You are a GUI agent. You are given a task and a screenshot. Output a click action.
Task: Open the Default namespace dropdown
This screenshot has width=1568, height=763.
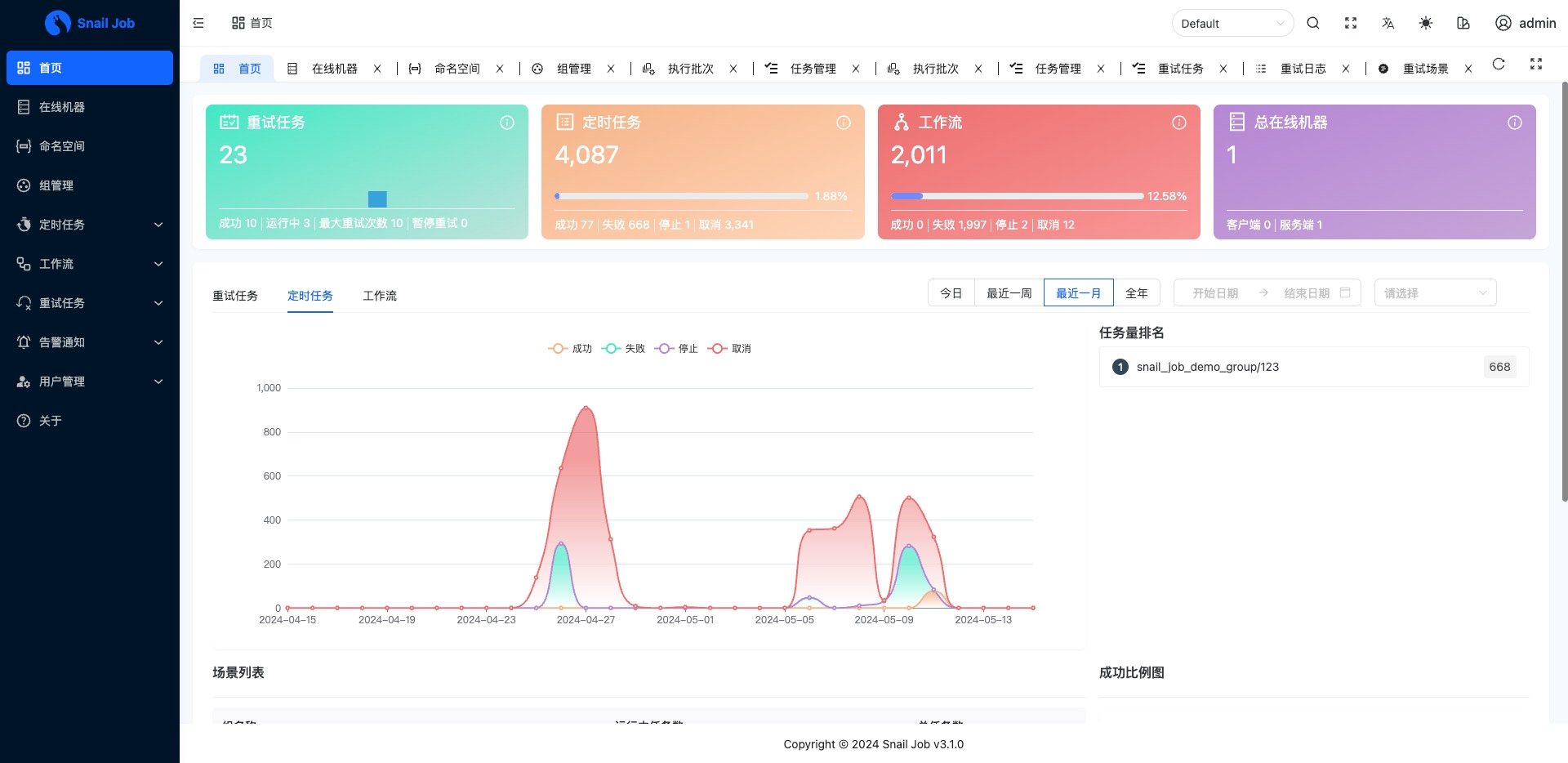tap(1232, 24)
